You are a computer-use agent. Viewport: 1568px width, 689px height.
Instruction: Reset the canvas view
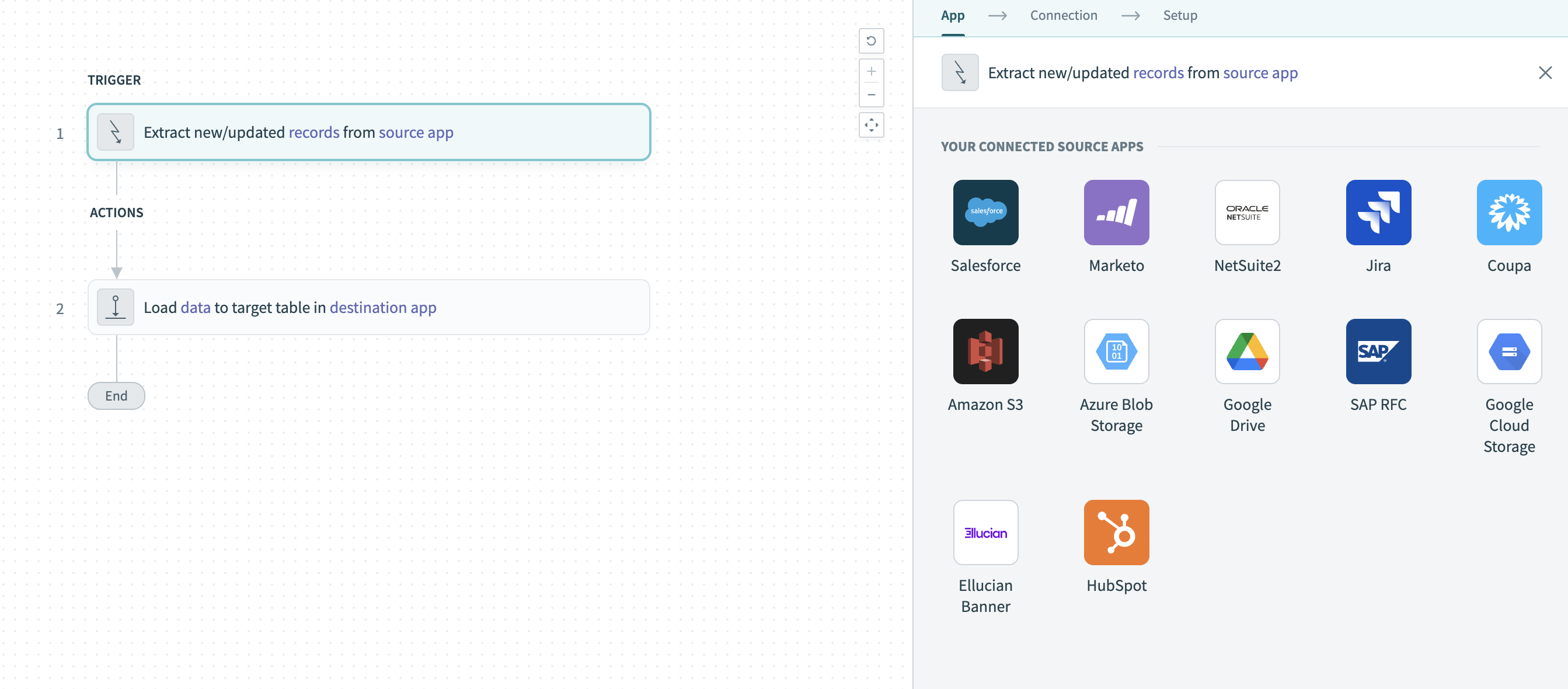click(x=872, y=41)
